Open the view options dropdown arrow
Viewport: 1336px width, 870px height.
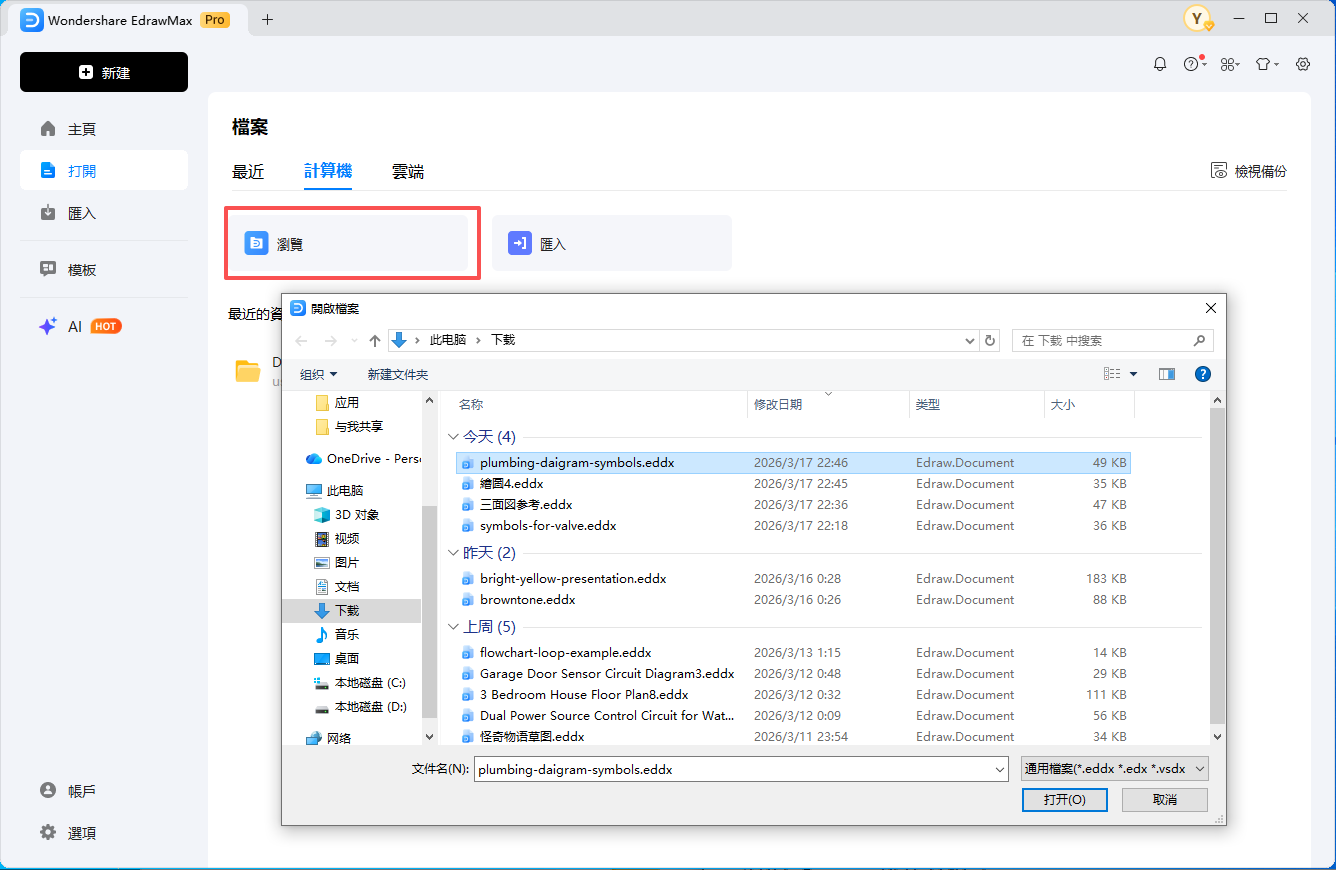1133,374
